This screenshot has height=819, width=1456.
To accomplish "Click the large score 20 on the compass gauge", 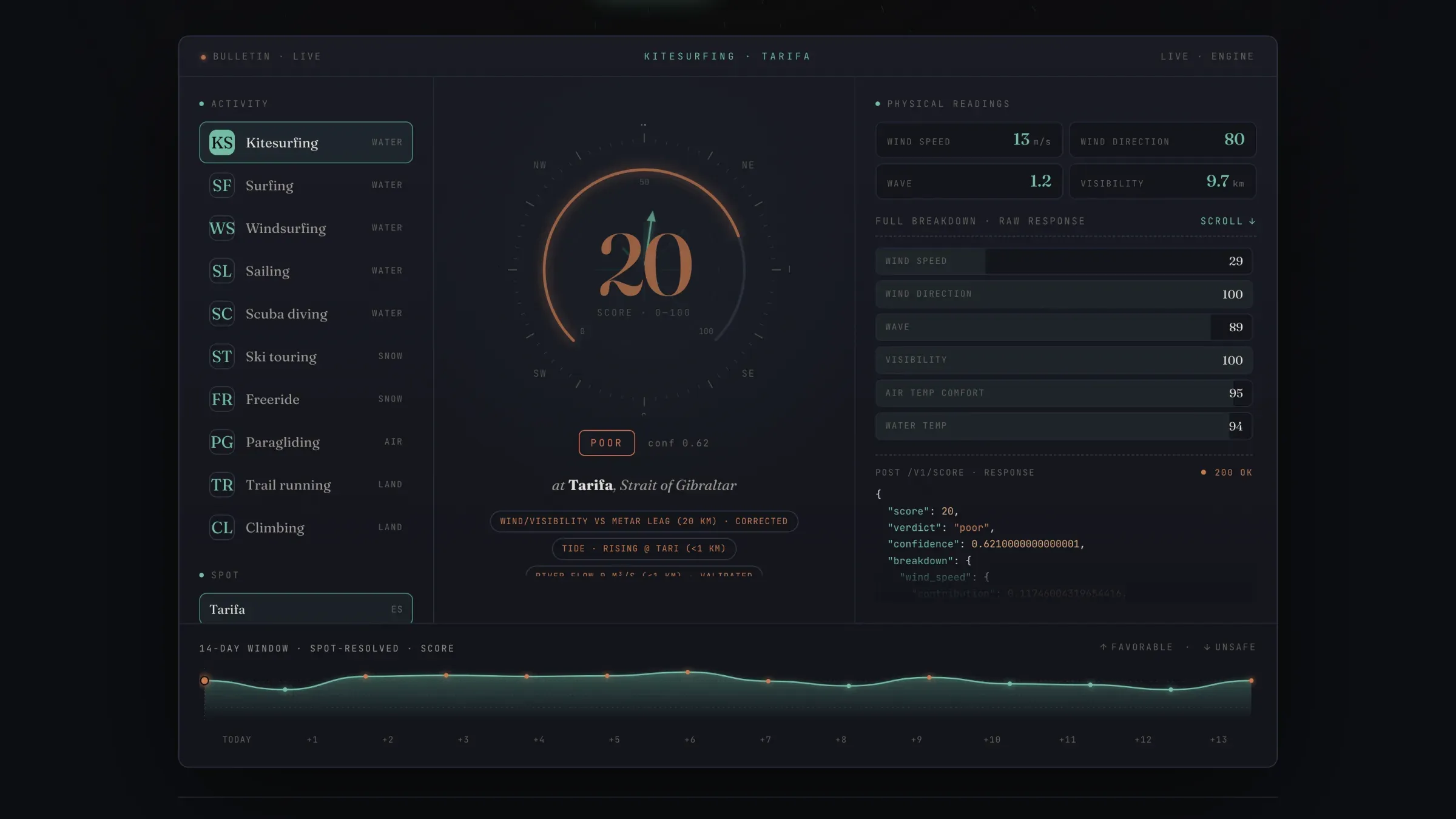I will point(645,265).
